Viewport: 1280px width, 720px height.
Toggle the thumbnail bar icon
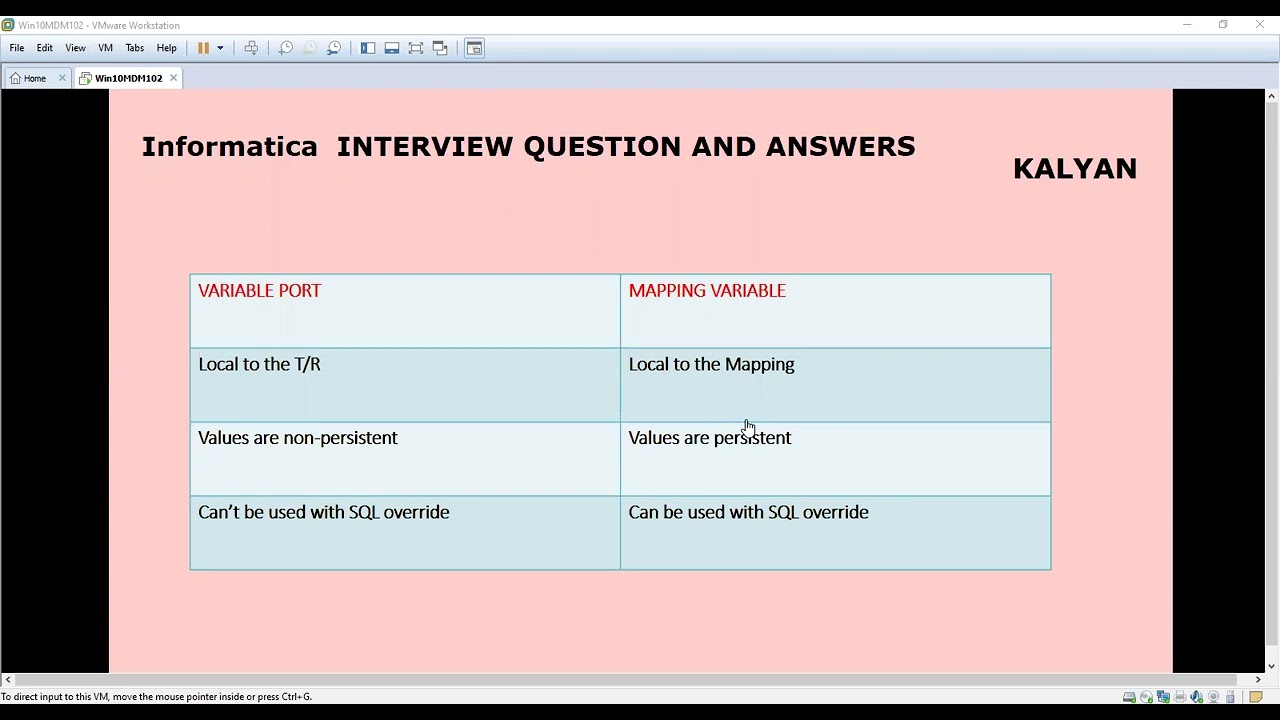point(392,48)
